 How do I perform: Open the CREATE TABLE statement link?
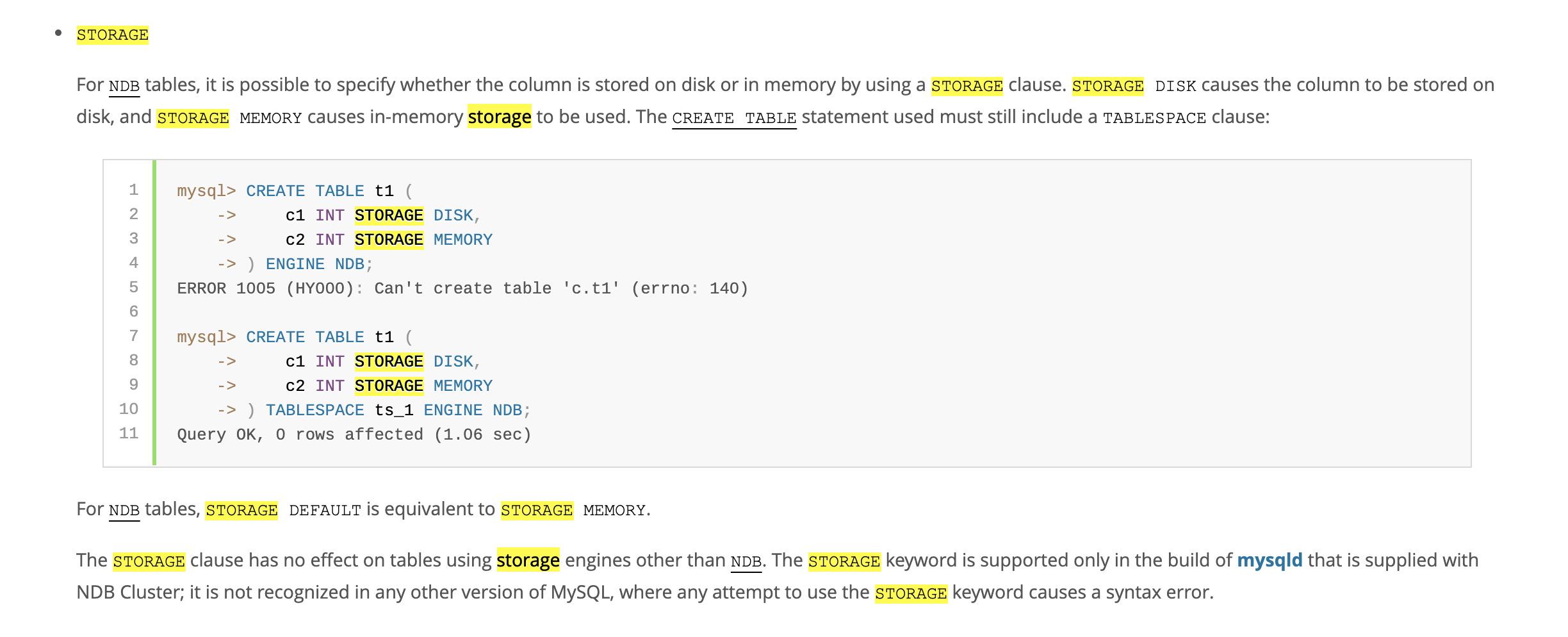(733, 118)
